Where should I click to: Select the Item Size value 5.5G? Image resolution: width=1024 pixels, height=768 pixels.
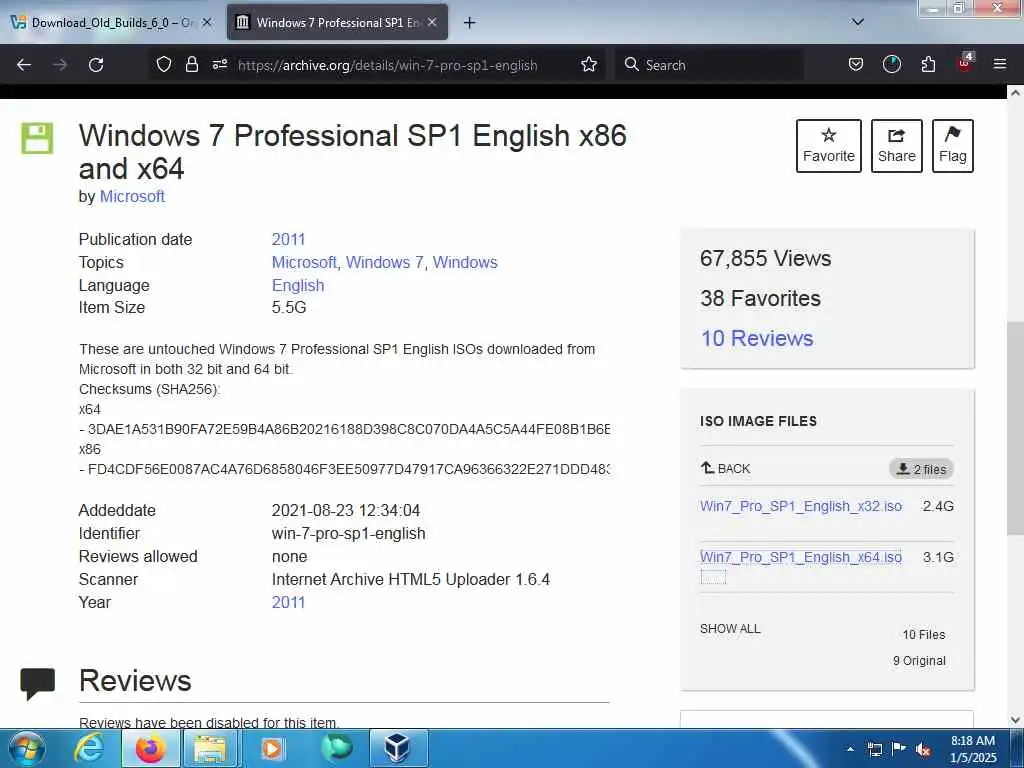coord(289,308)
